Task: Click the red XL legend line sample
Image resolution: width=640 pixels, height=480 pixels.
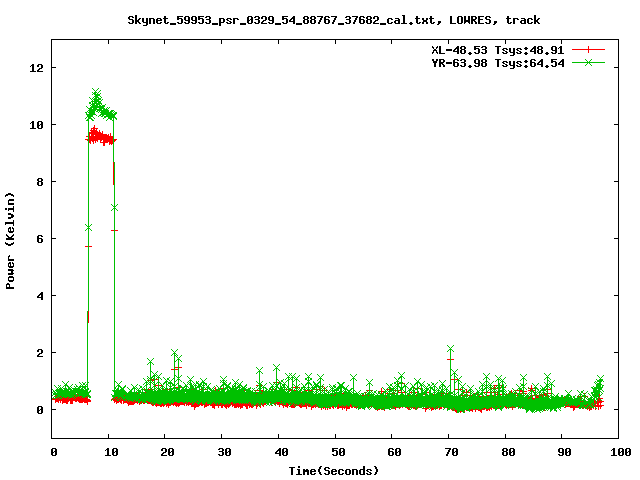Action: point(588,50)
